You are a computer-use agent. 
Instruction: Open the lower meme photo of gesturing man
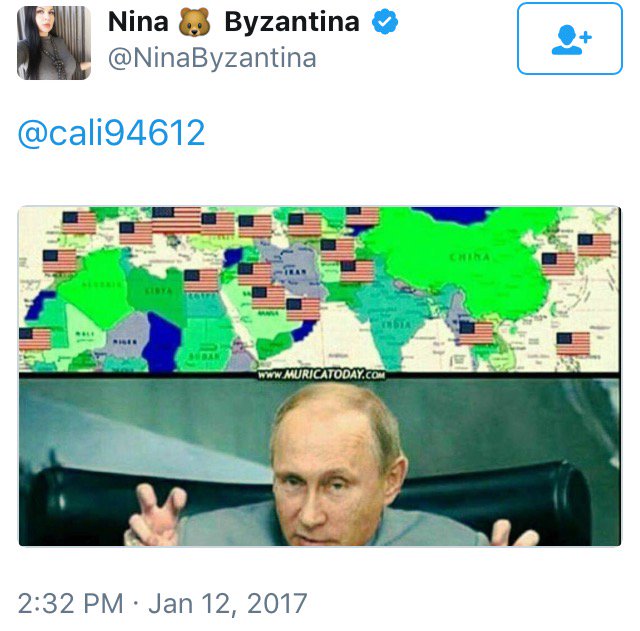coord(320,462)
